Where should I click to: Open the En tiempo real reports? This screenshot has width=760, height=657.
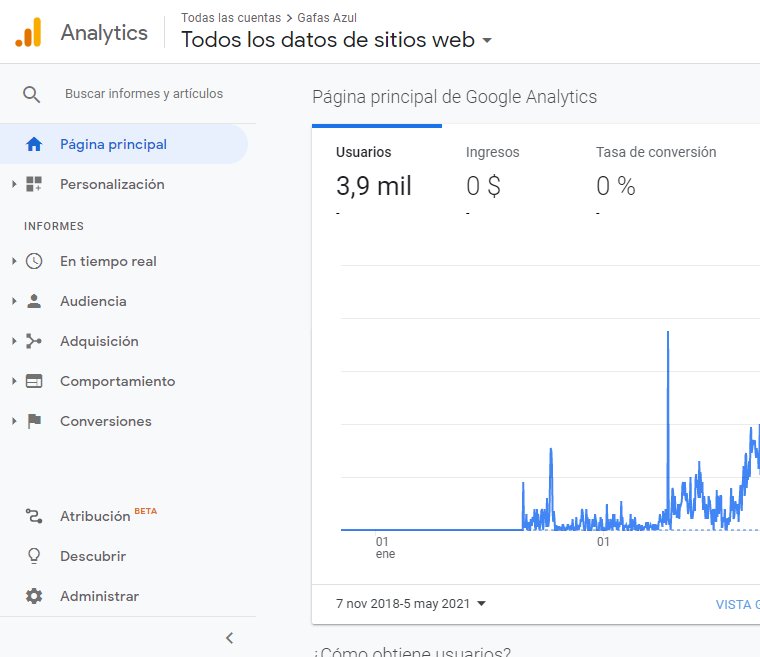pos(108,261)
